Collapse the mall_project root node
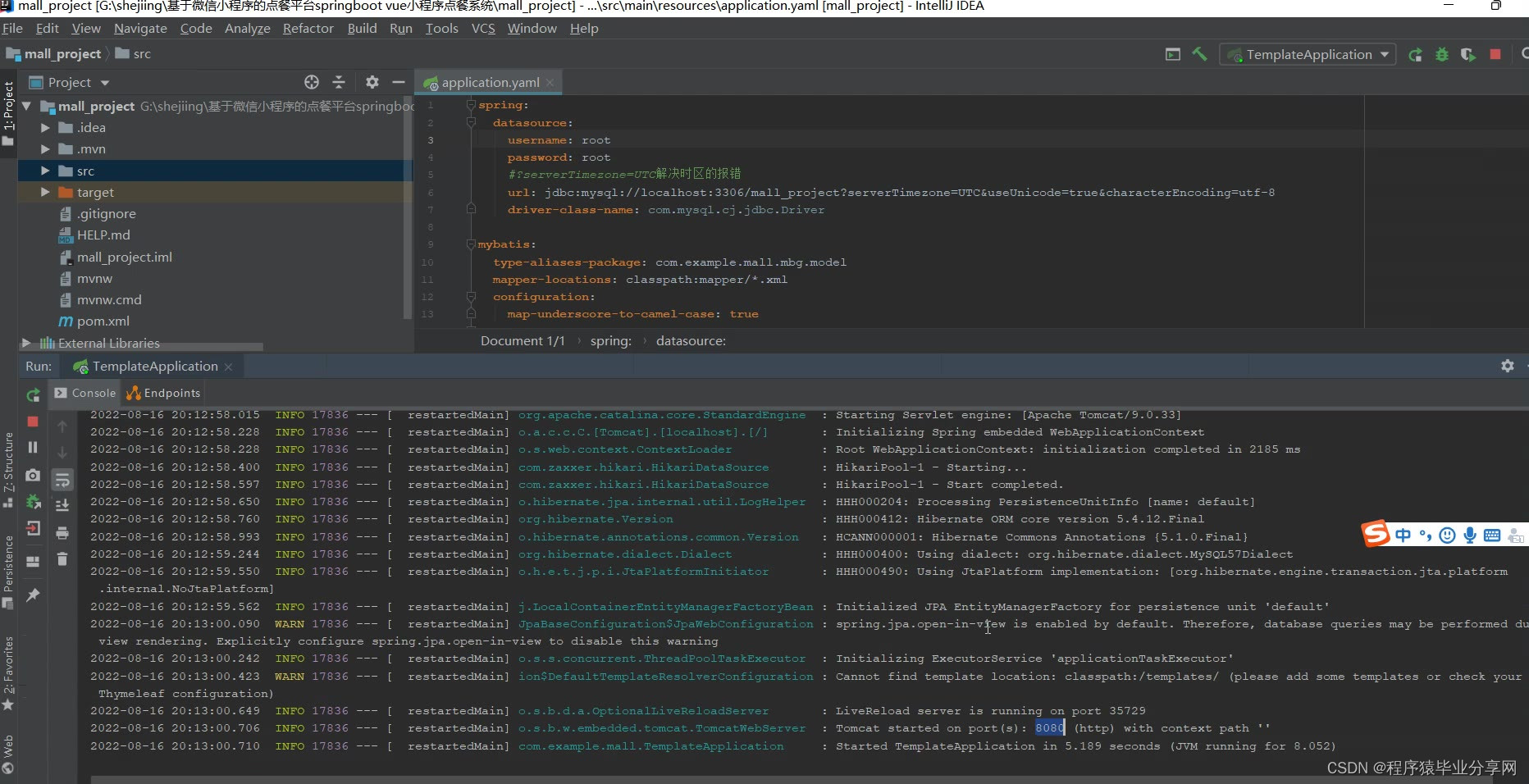This screenshot has height=784, width=1529. (x=27, y=106)
